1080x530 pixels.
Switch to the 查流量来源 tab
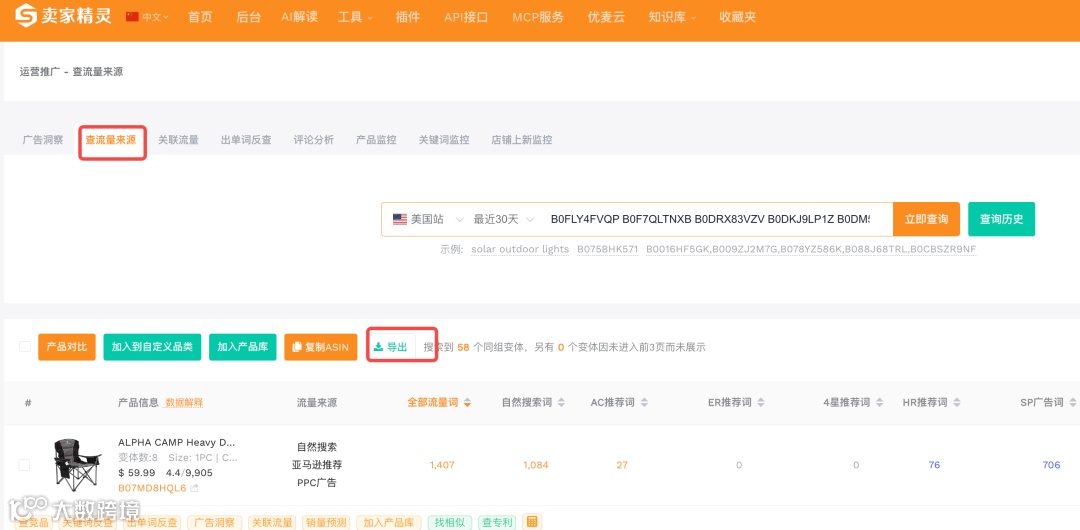[111, 140]
